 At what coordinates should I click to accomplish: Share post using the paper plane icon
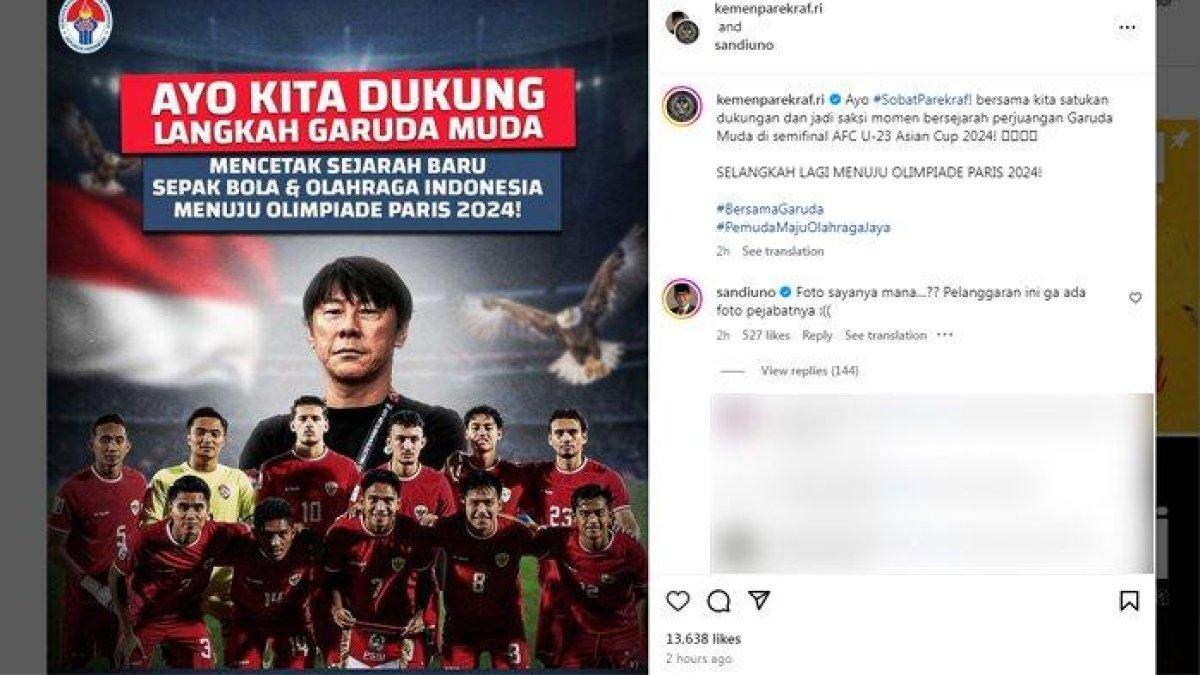[759, 600]
